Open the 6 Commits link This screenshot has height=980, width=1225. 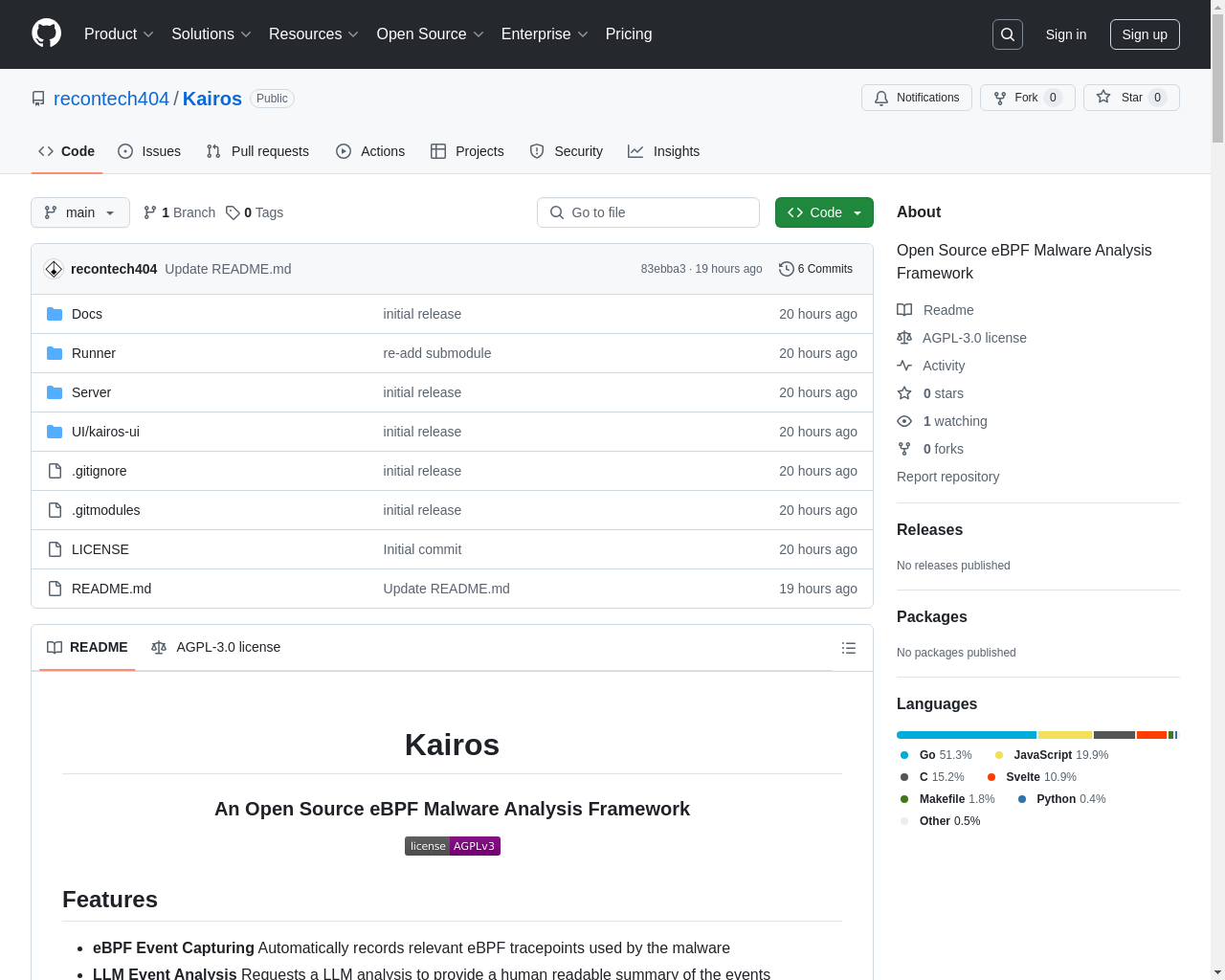[816, 269]
